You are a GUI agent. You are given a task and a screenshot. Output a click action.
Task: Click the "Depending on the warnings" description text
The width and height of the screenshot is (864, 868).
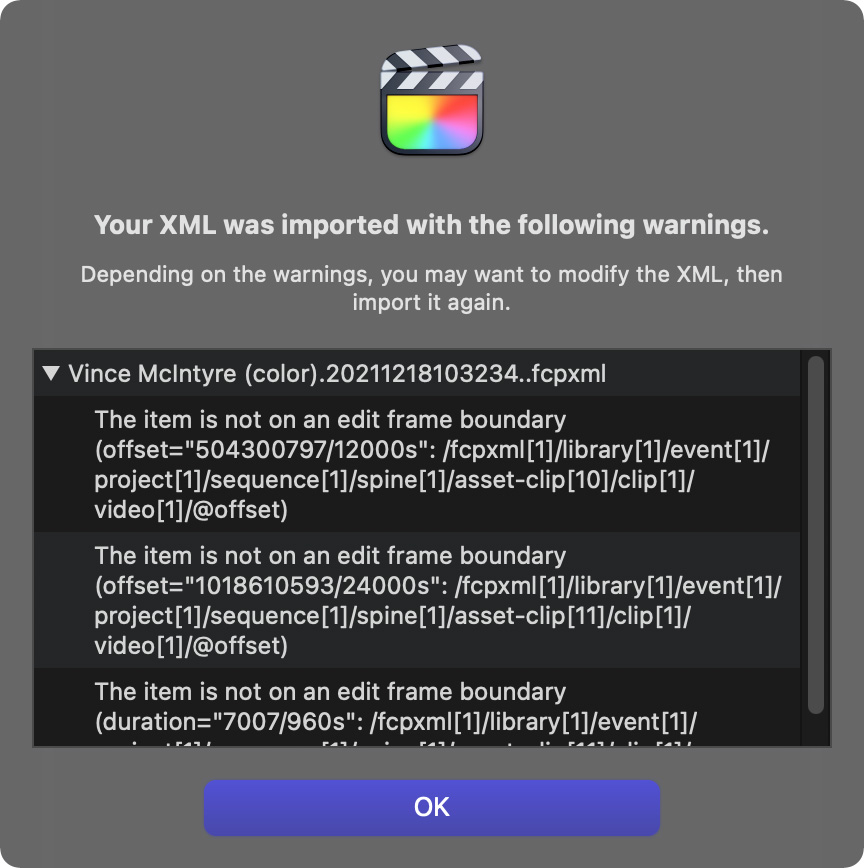(x=432, y=288)
